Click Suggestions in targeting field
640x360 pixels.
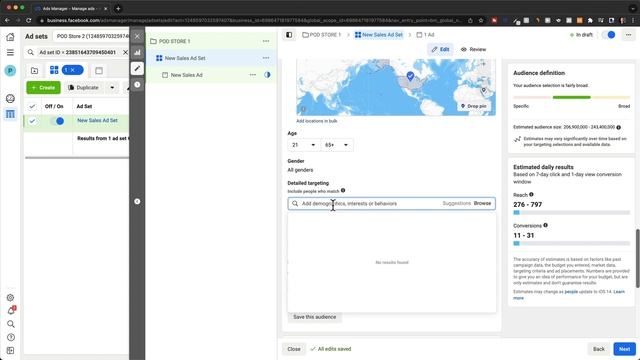pos(456,203)
